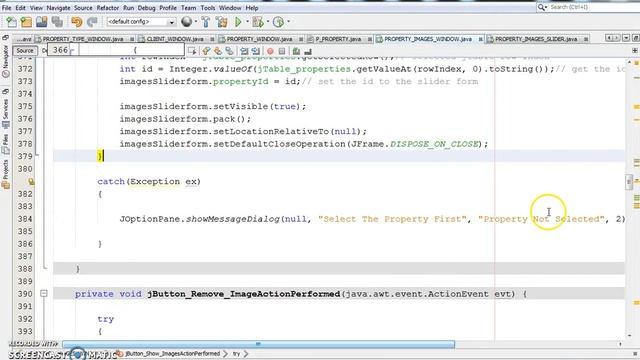
Task: Click the vertical scrollbar thumb of the editor
Action: tap(629, 182)
